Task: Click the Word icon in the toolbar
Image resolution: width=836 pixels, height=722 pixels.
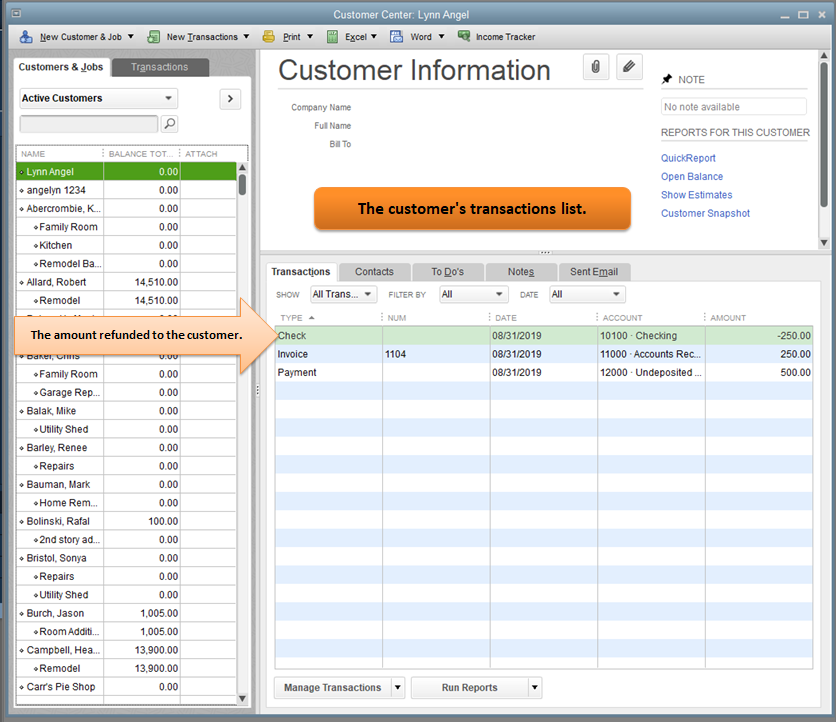Action: pos(397,37)
